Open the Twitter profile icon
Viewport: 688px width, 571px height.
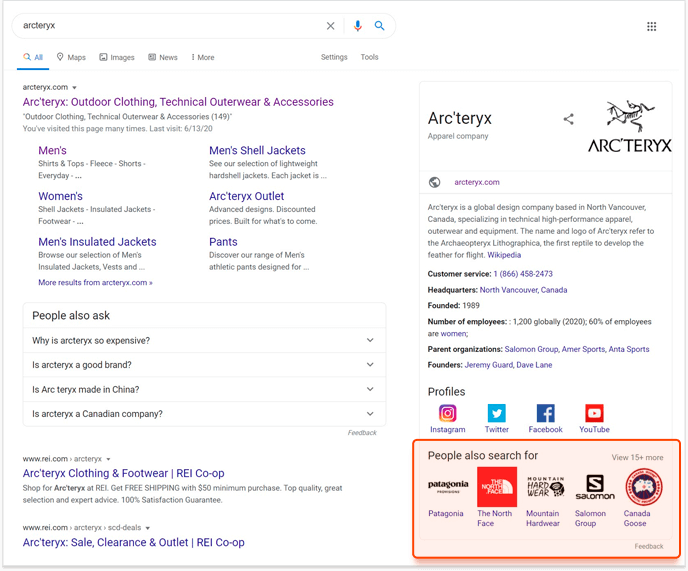pyautogui.click(x=497, y=413)
